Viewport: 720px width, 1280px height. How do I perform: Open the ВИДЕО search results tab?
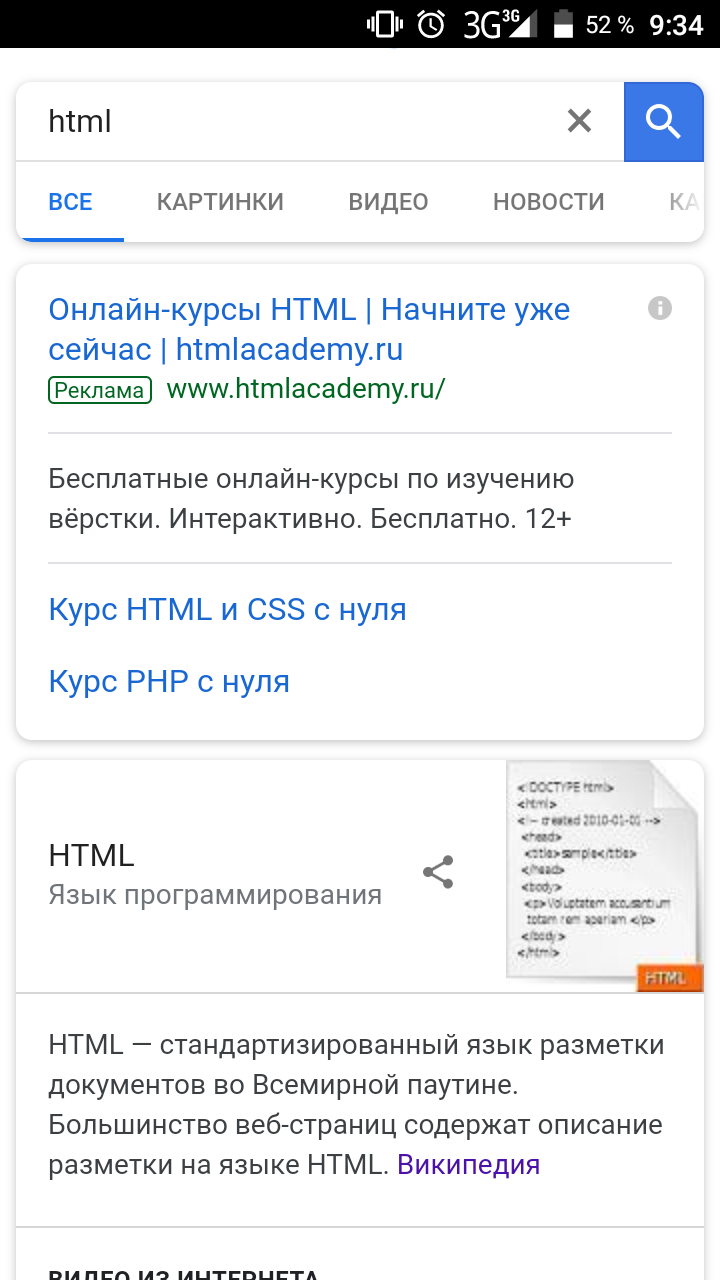tap(388, 201)
